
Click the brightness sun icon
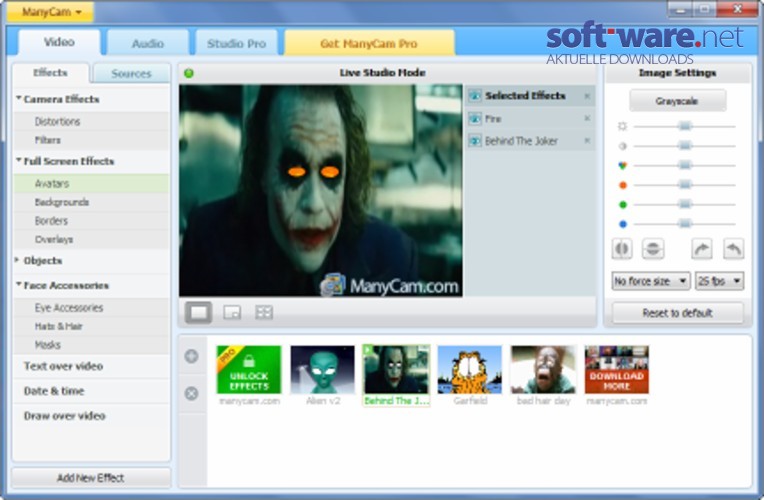click(622, 126)
